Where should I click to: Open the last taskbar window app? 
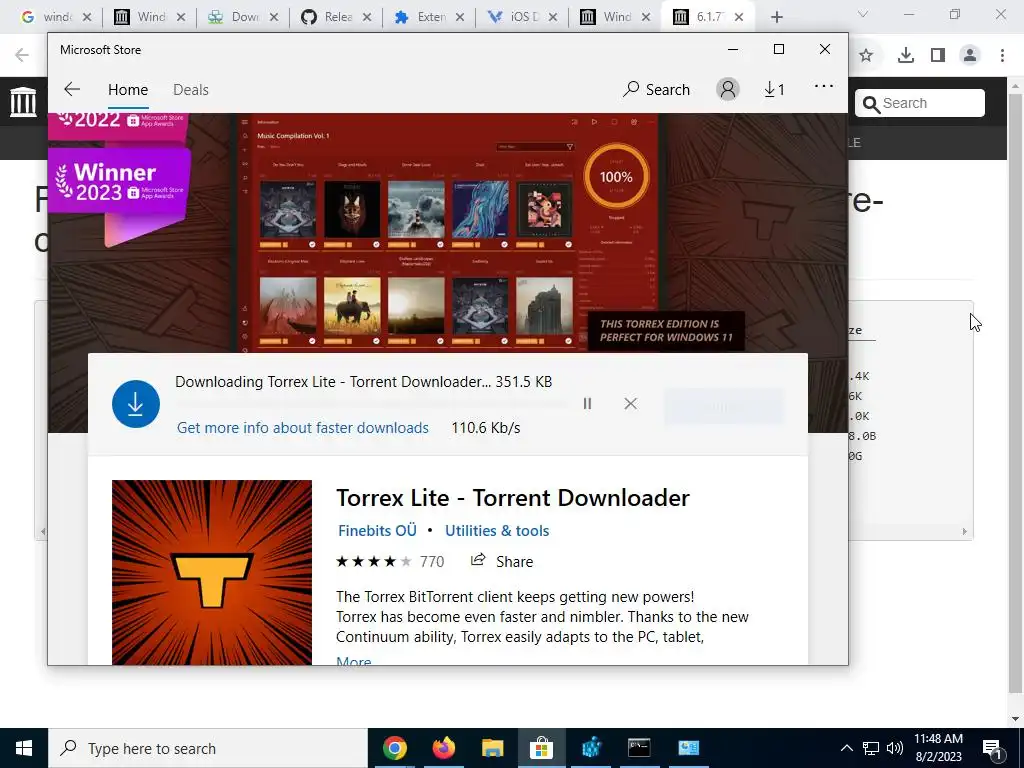688,748
